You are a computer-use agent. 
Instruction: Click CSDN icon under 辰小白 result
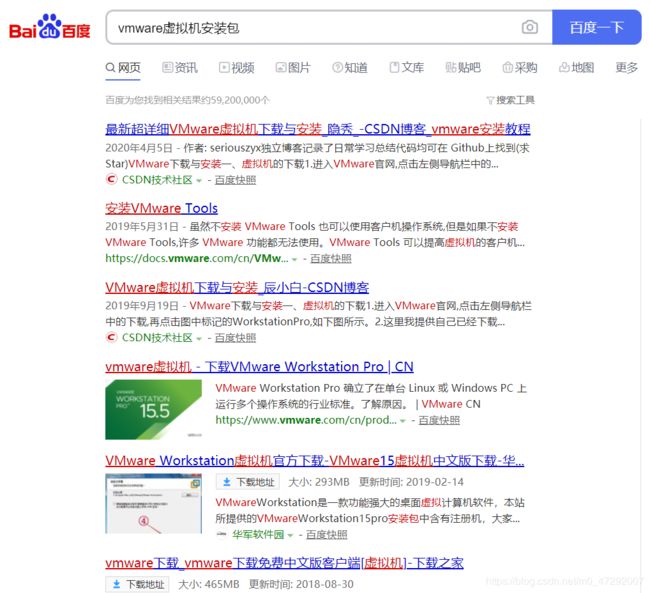point(111,337)
